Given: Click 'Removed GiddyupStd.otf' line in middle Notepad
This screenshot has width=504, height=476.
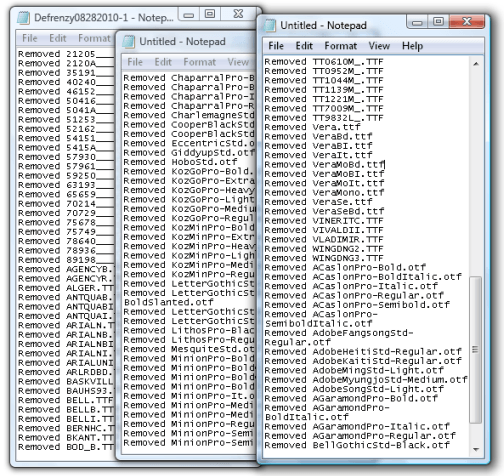Looking at the screenshot, I should tap(189, 153).
